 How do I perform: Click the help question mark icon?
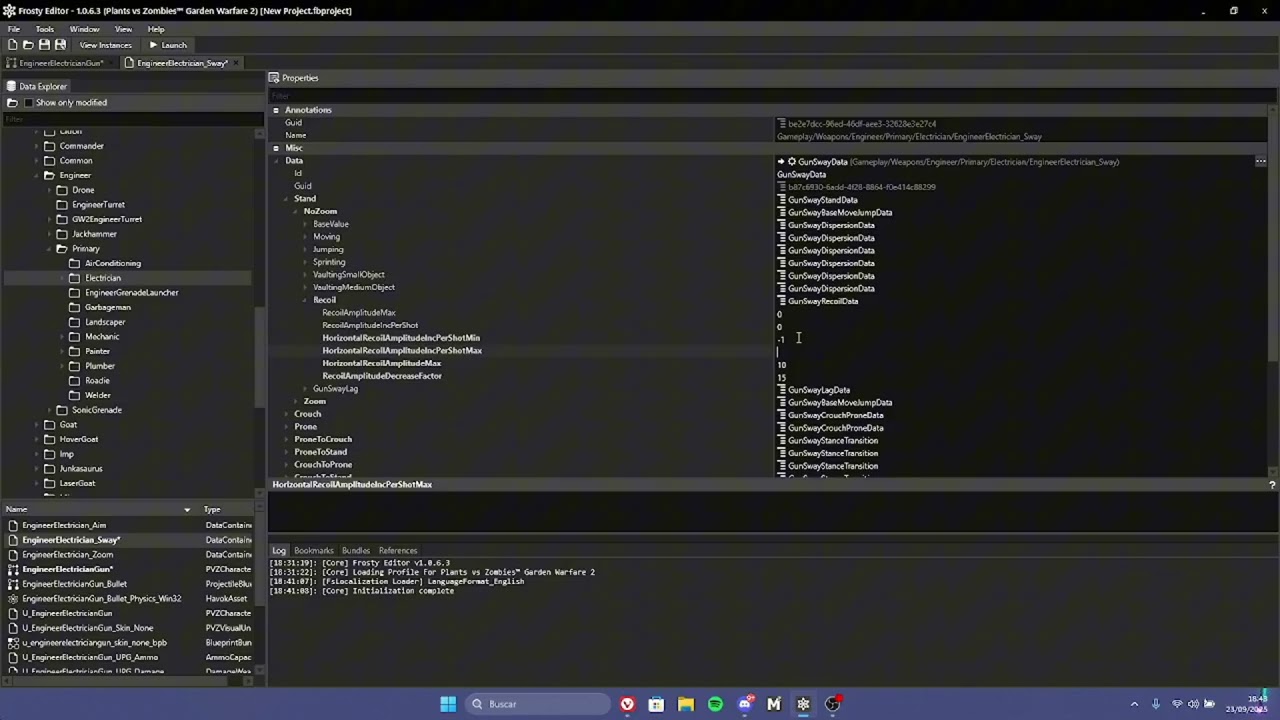(x=1271, y=485)
